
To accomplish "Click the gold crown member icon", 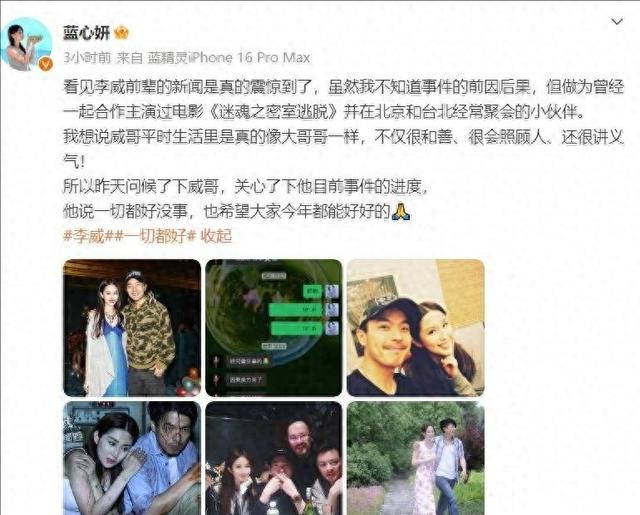I will point(122,33).
